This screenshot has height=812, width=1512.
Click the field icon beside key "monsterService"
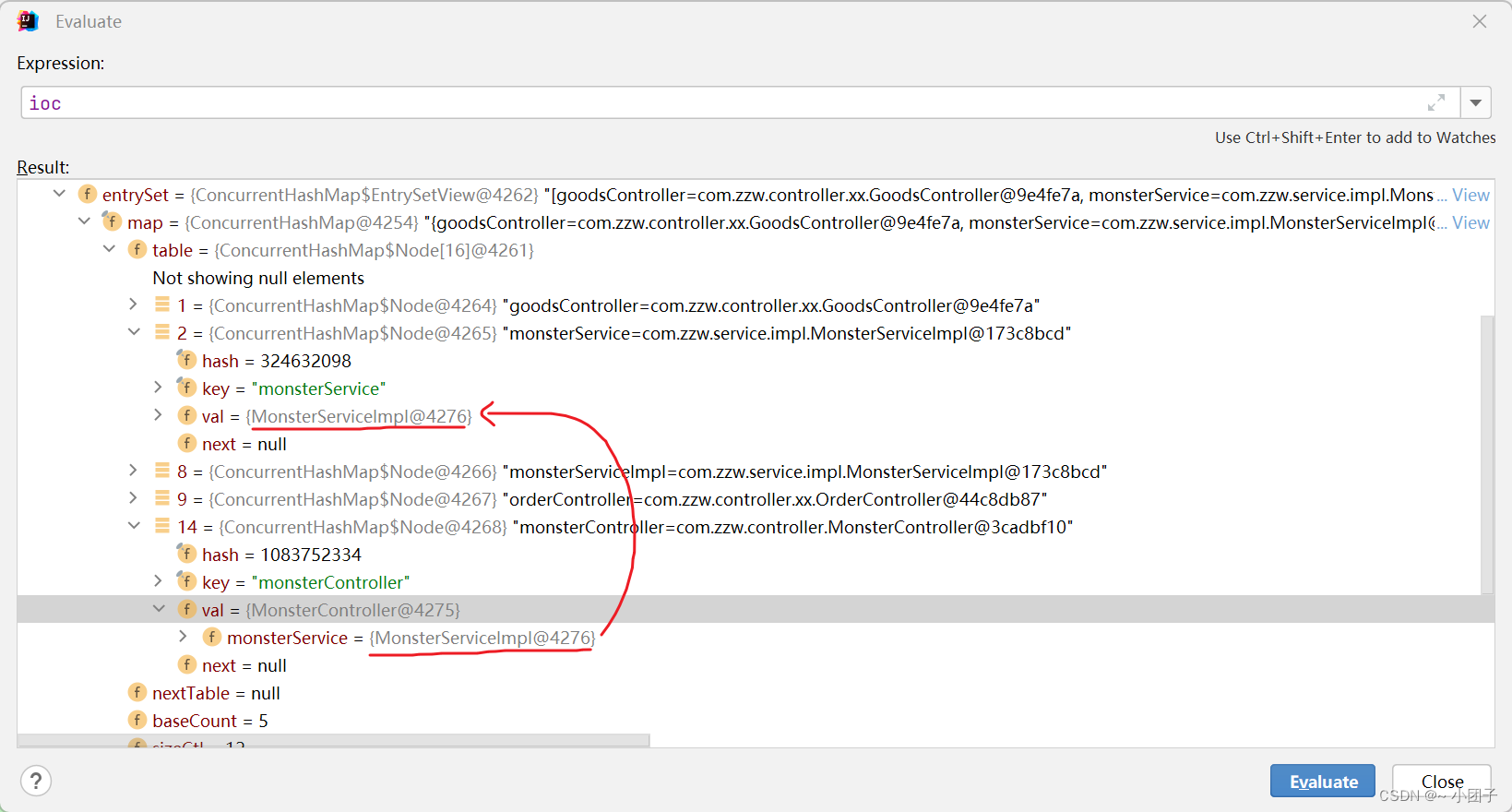point(187,388)
